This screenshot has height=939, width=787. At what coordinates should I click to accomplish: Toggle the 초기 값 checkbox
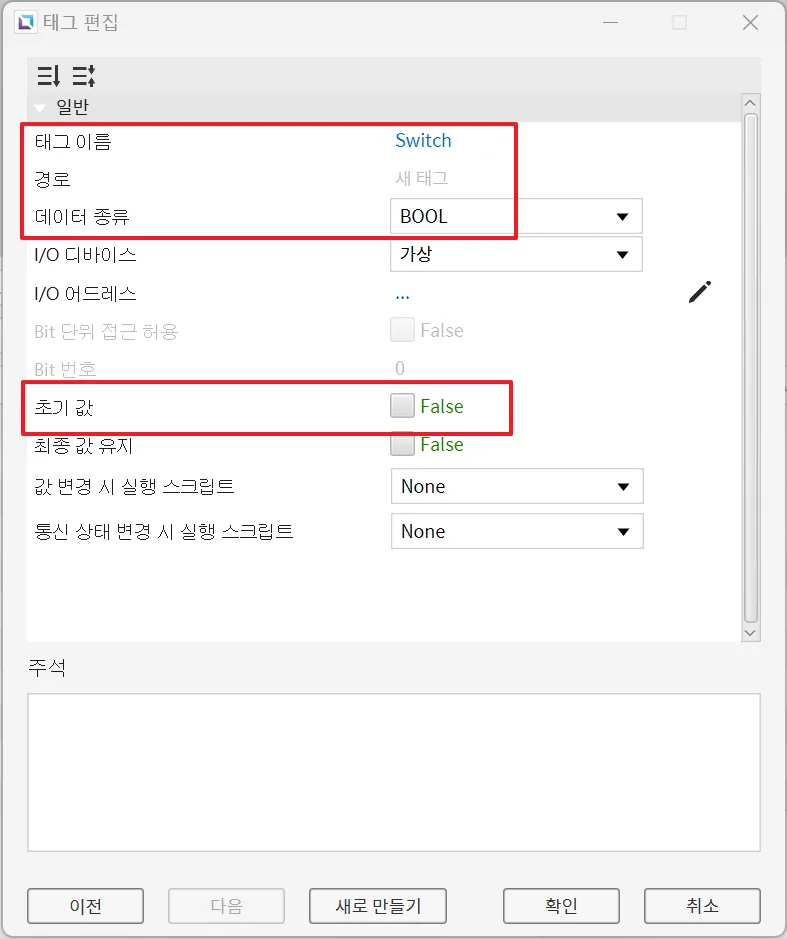click(x=402, y=406)
